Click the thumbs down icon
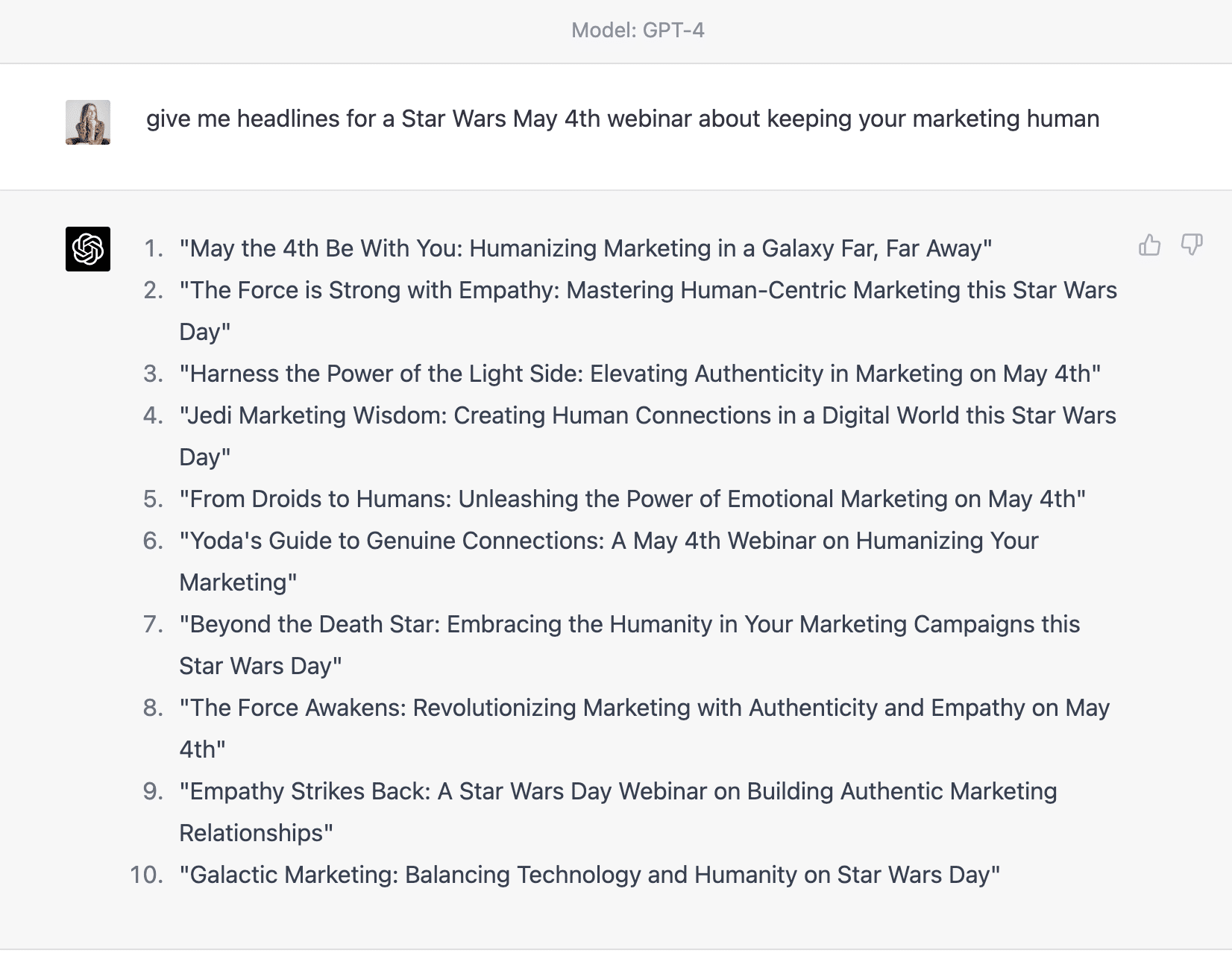 pos(1192,245)
